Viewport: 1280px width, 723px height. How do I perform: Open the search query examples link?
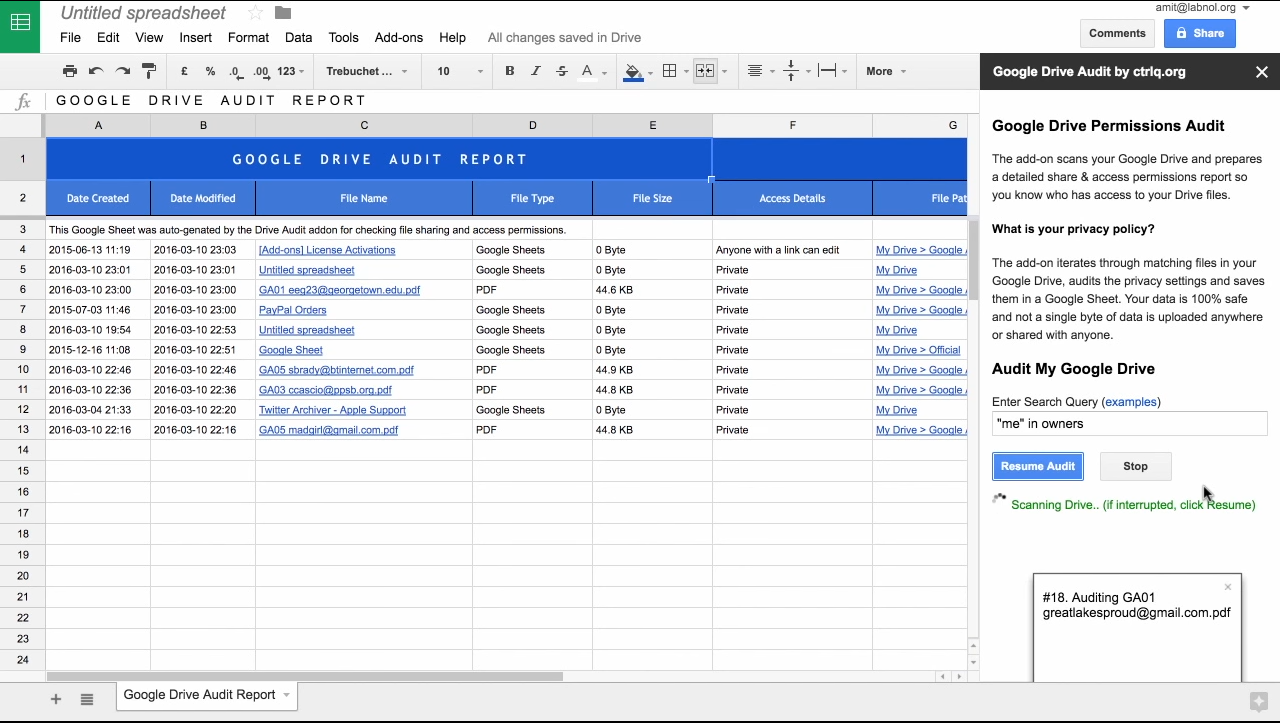click(x=1131, y=402)
